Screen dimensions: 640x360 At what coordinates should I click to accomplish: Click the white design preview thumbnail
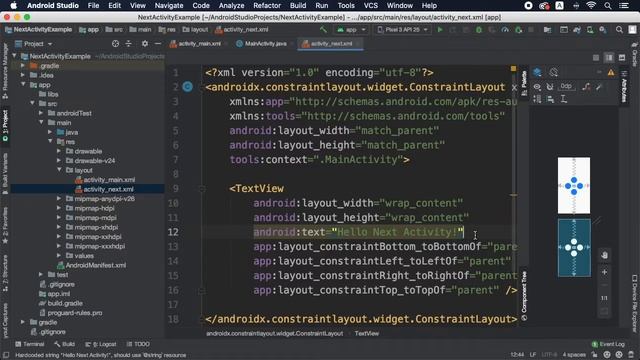[x=574, y=185]
